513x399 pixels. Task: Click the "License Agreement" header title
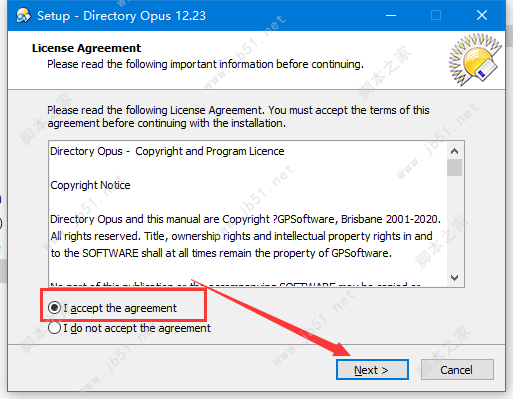coord(86,48)
